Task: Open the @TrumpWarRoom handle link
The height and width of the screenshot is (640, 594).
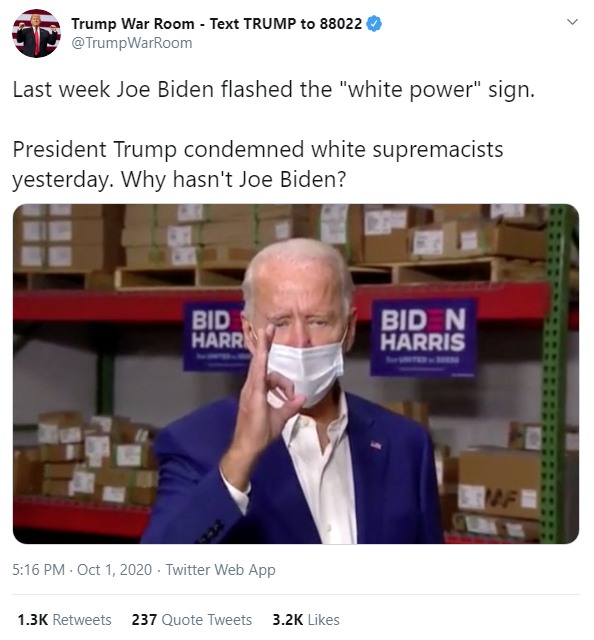Action: coord(131,43)
